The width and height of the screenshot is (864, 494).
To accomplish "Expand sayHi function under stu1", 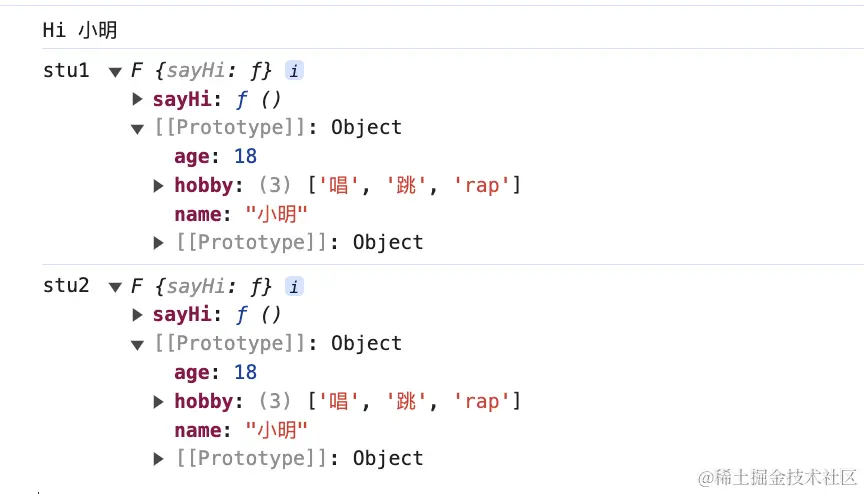I will click(138, 99).
